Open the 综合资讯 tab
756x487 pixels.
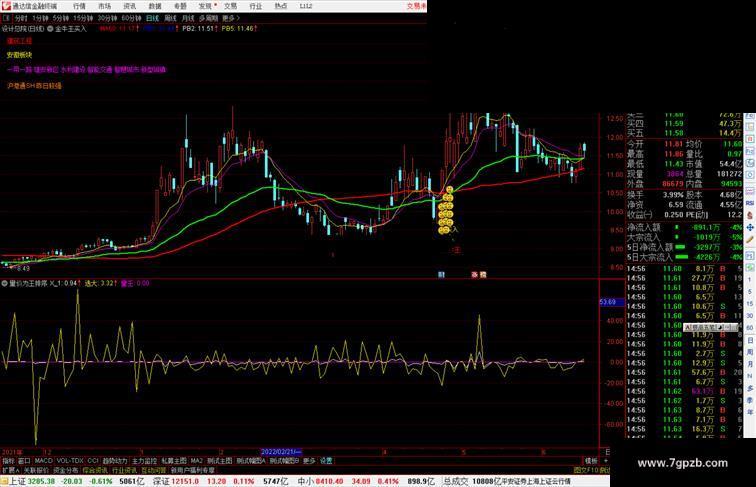[x=95, y=470]
